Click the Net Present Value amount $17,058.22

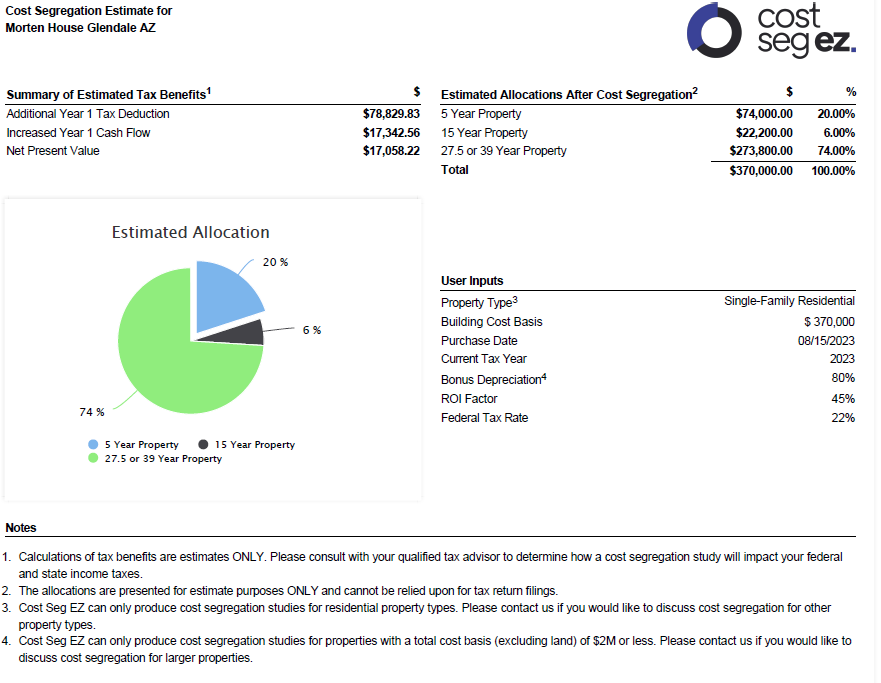click(x=391, y=151)
